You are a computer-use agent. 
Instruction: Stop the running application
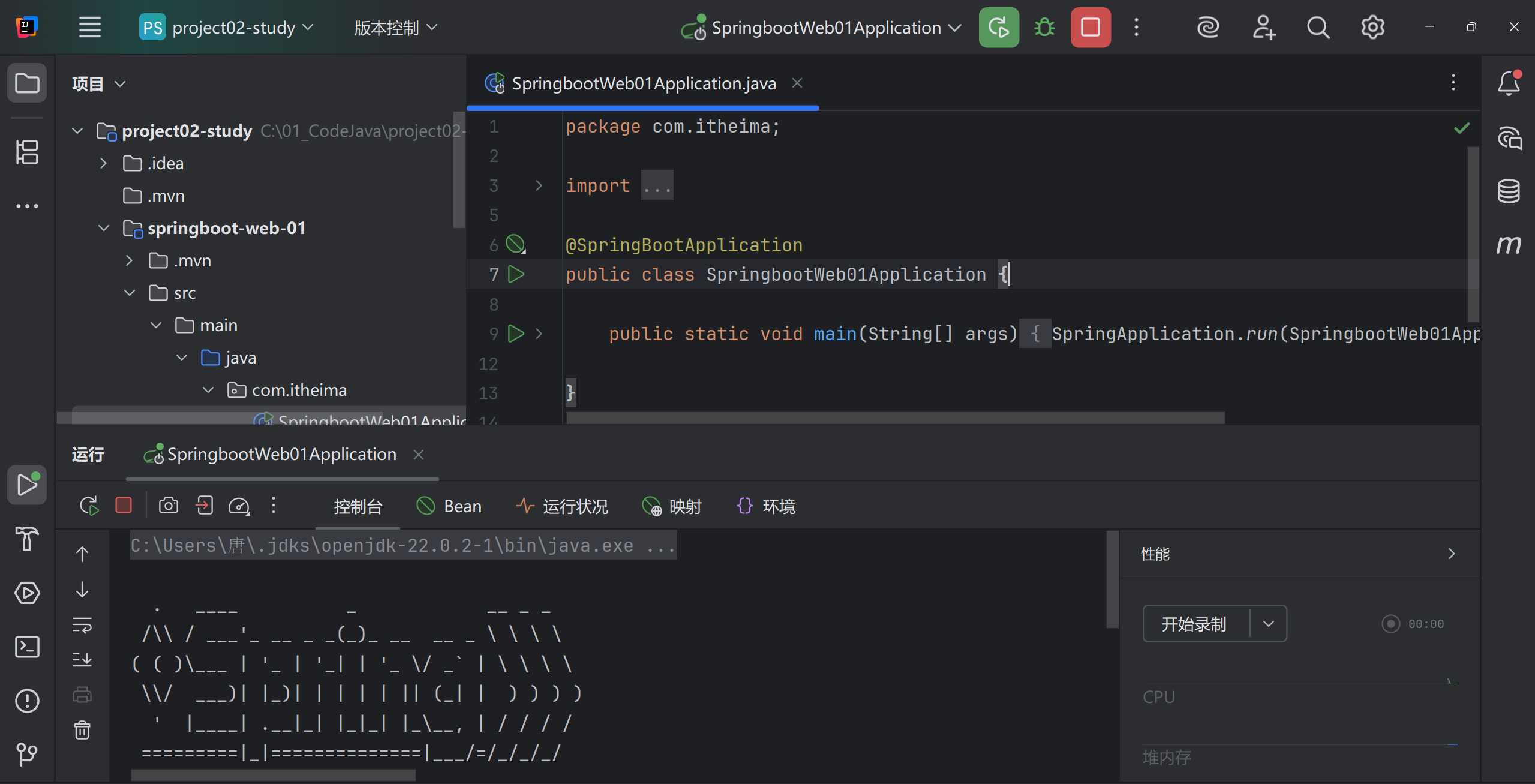point(1090,27)
